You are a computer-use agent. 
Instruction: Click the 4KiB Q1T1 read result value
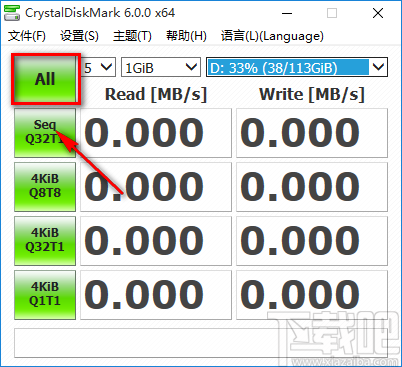[156, 295]
